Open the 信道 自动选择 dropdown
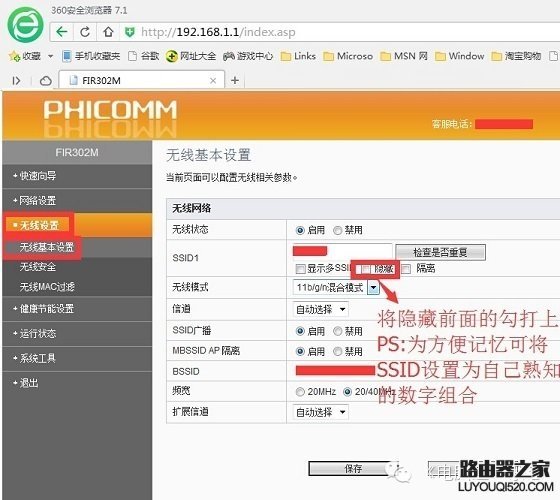This screenshot has height=500, width=560. tap(321, 309)
